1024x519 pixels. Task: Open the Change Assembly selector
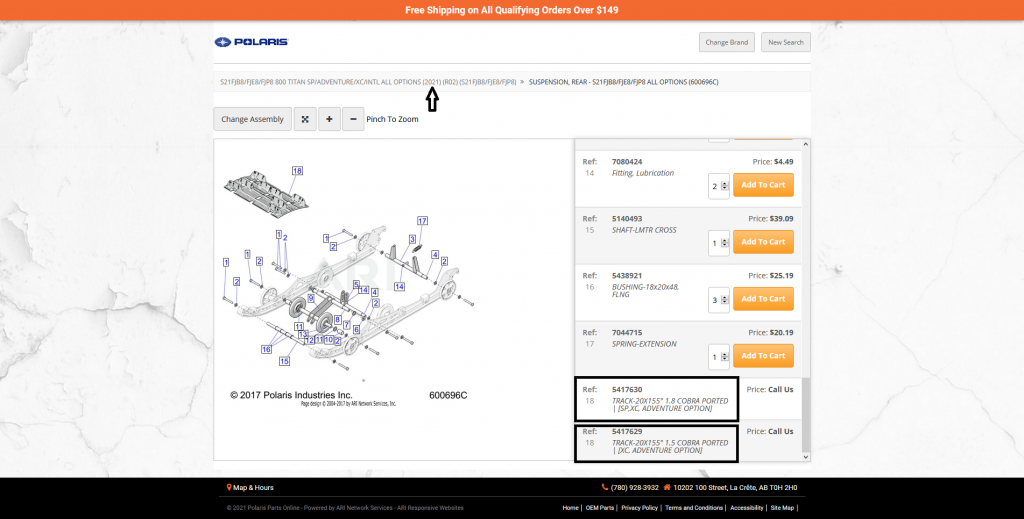[x=252, y=119]
